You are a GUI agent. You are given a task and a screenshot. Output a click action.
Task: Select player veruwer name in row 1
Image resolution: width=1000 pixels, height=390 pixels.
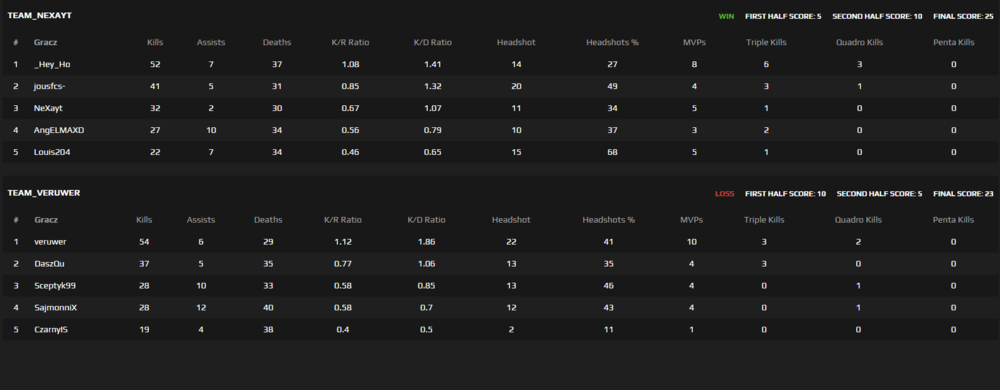50,242
